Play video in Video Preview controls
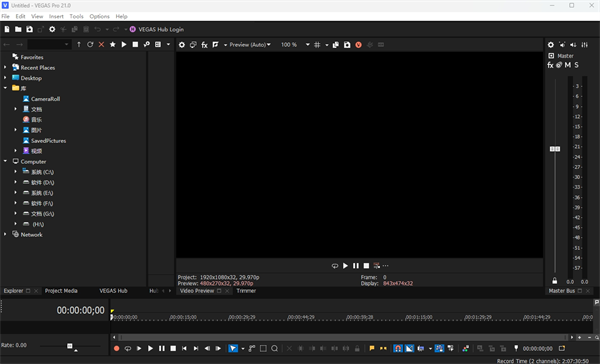Viewport: 600px width, 364px height. click(345, 266)
